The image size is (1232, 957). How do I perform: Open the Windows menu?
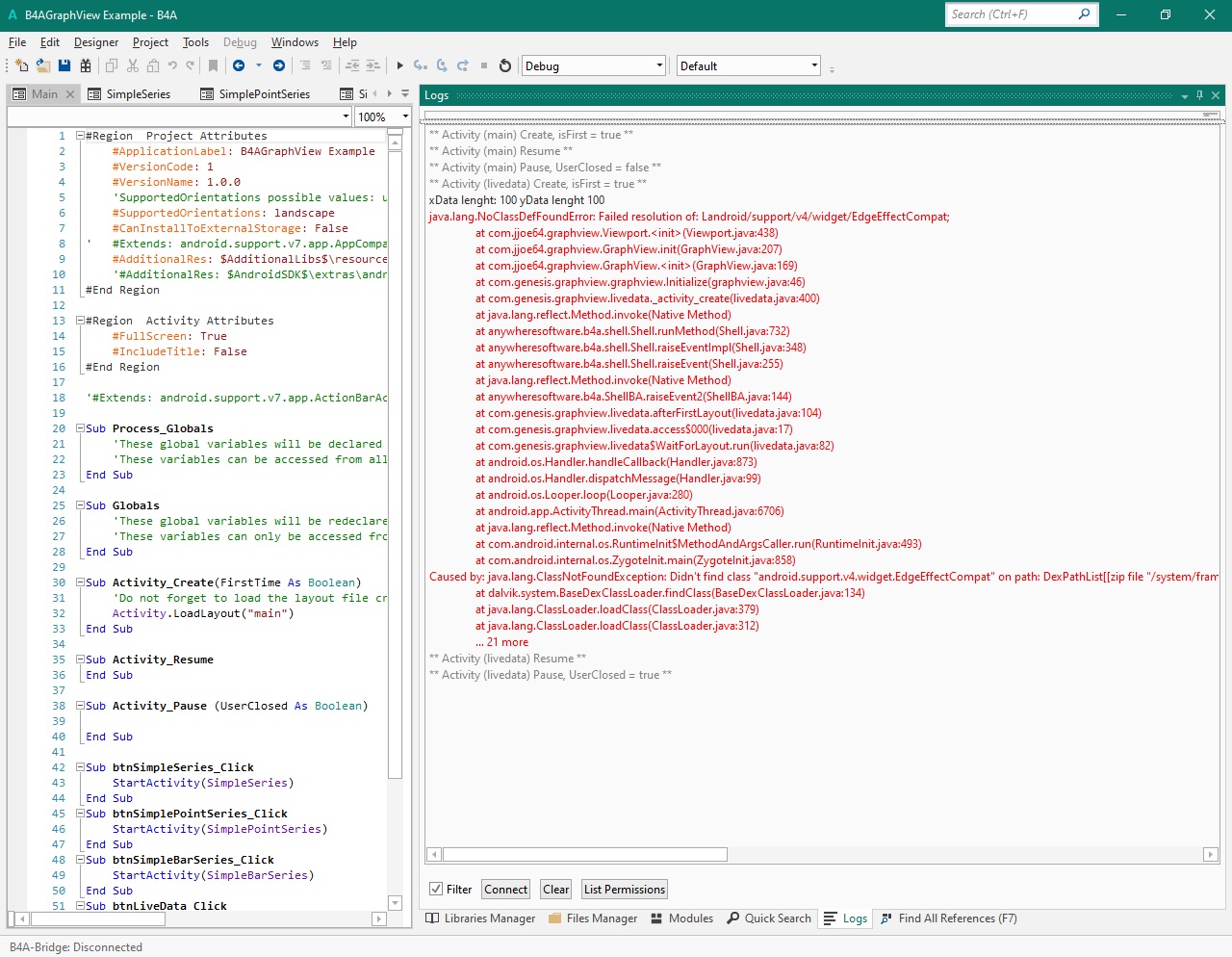[295, 42]
